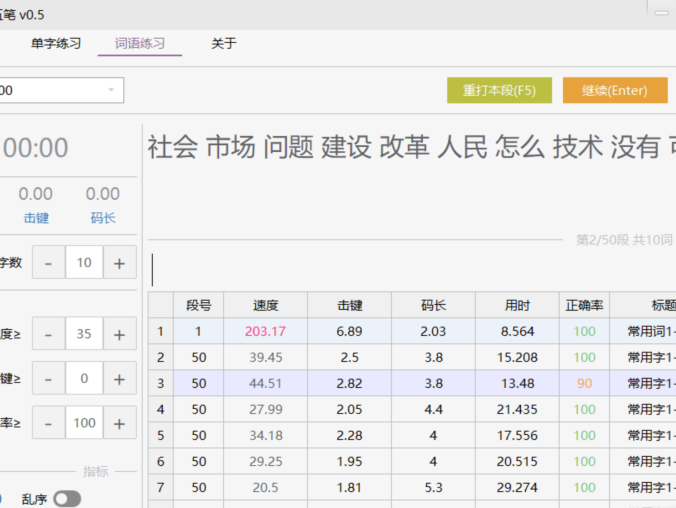Click code length cell 5.3
Image resolution: width=676 pixels, height=508 pixels.
433,487
